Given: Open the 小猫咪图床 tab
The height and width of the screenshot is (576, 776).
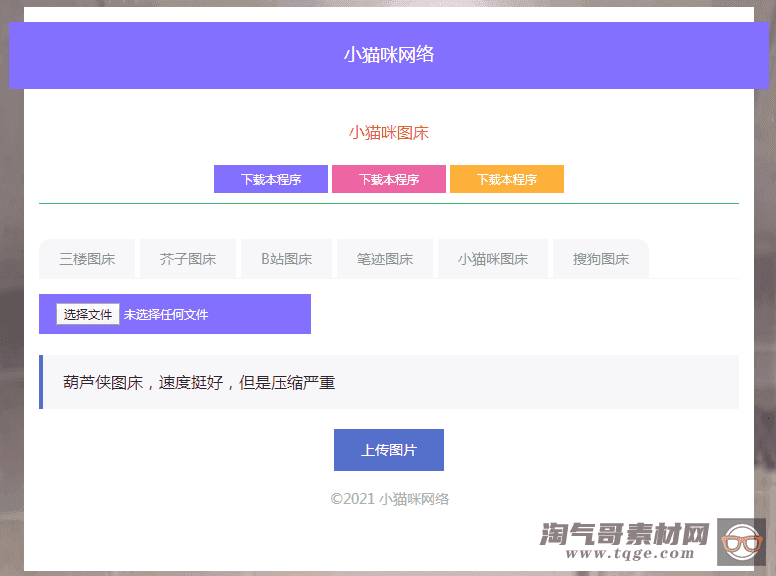Looking at the screenshot, I should coord(493,259).
